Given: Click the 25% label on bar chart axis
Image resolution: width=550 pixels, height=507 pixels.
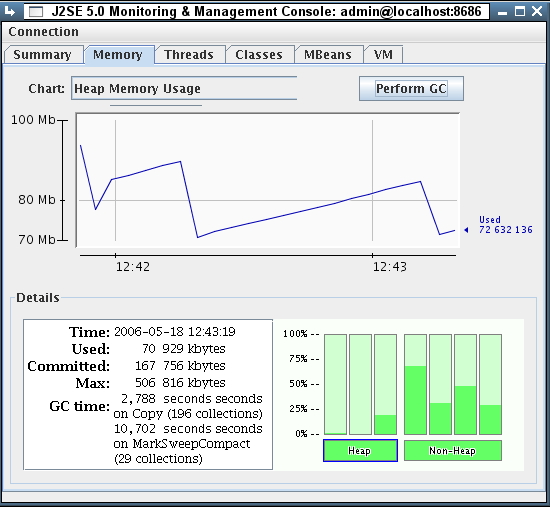Looking at the screenshot, I should click(298, 409).
